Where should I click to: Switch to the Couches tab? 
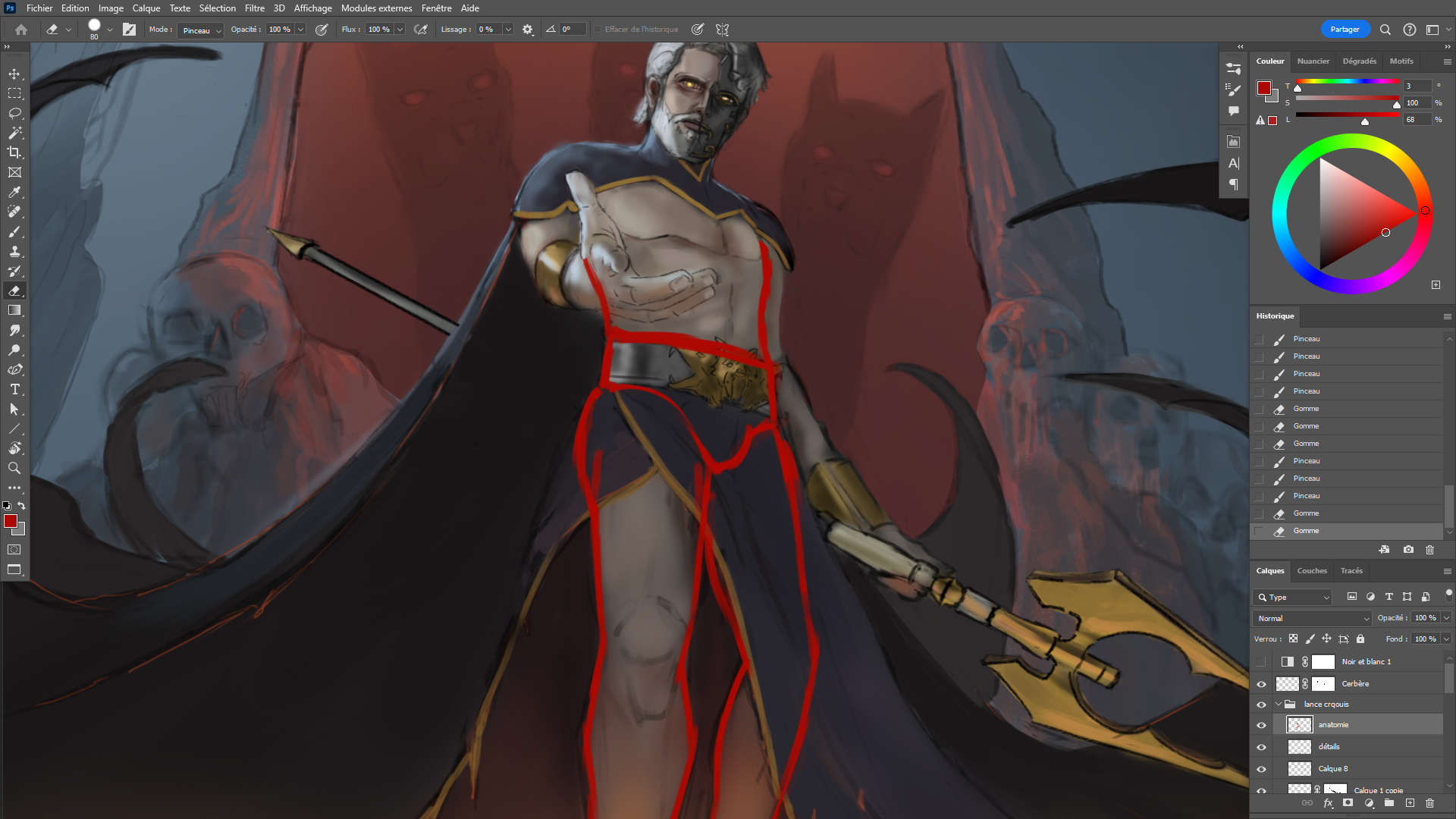point(1311,571)
